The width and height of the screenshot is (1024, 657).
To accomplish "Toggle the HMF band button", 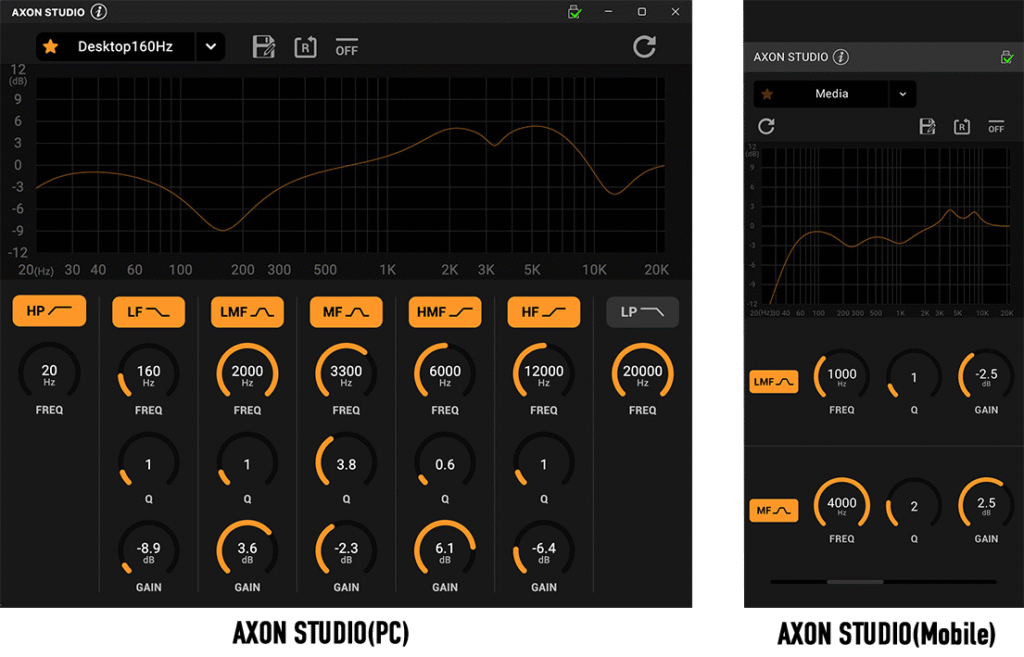I will 445,312.
